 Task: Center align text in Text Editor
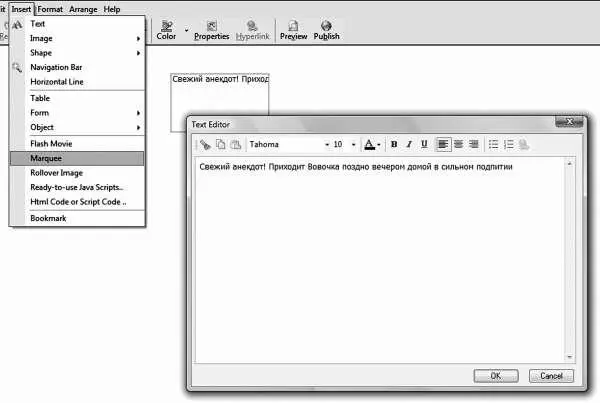(x=458, y=145)
